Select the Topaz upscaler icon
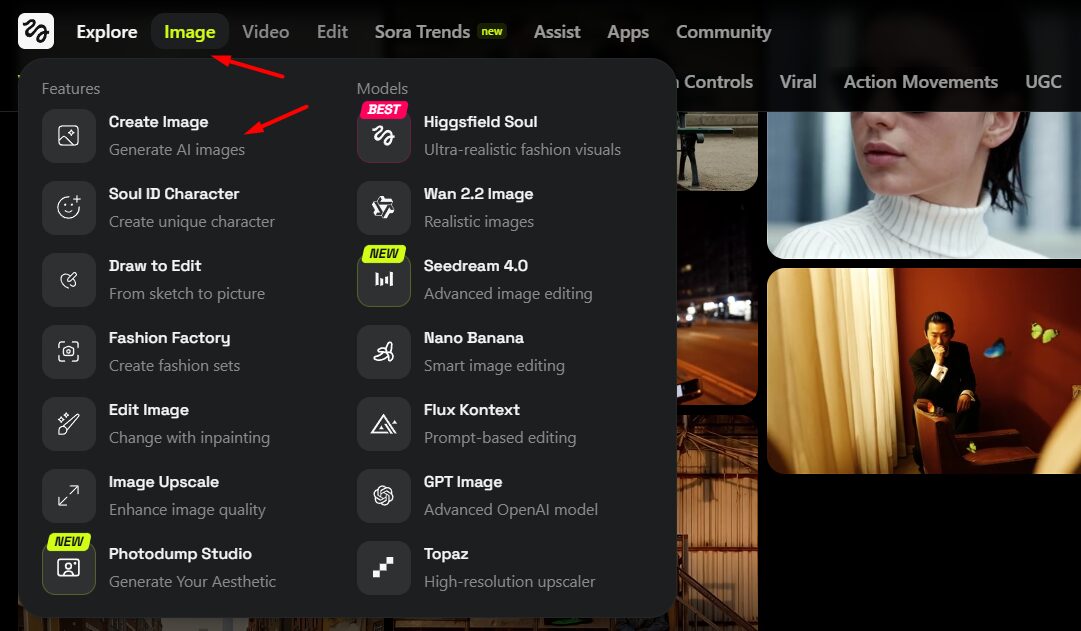 click(x=384, y=568)
